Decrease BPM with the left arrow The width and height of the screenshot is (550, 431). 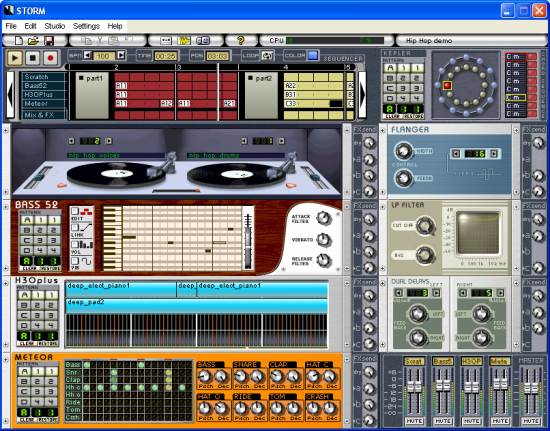[x=87, y=55]
